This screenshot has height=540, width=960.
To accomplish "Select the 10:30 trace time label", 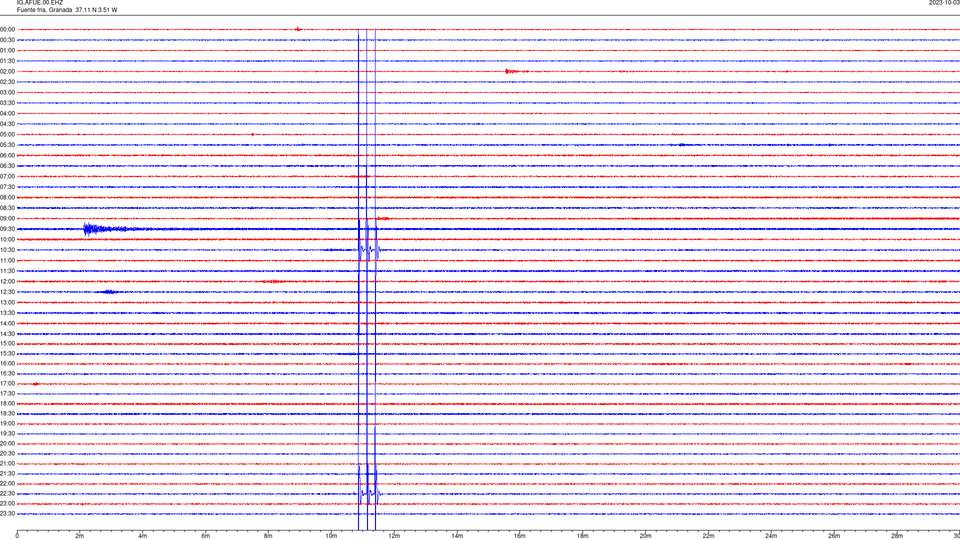I will 7,250.
